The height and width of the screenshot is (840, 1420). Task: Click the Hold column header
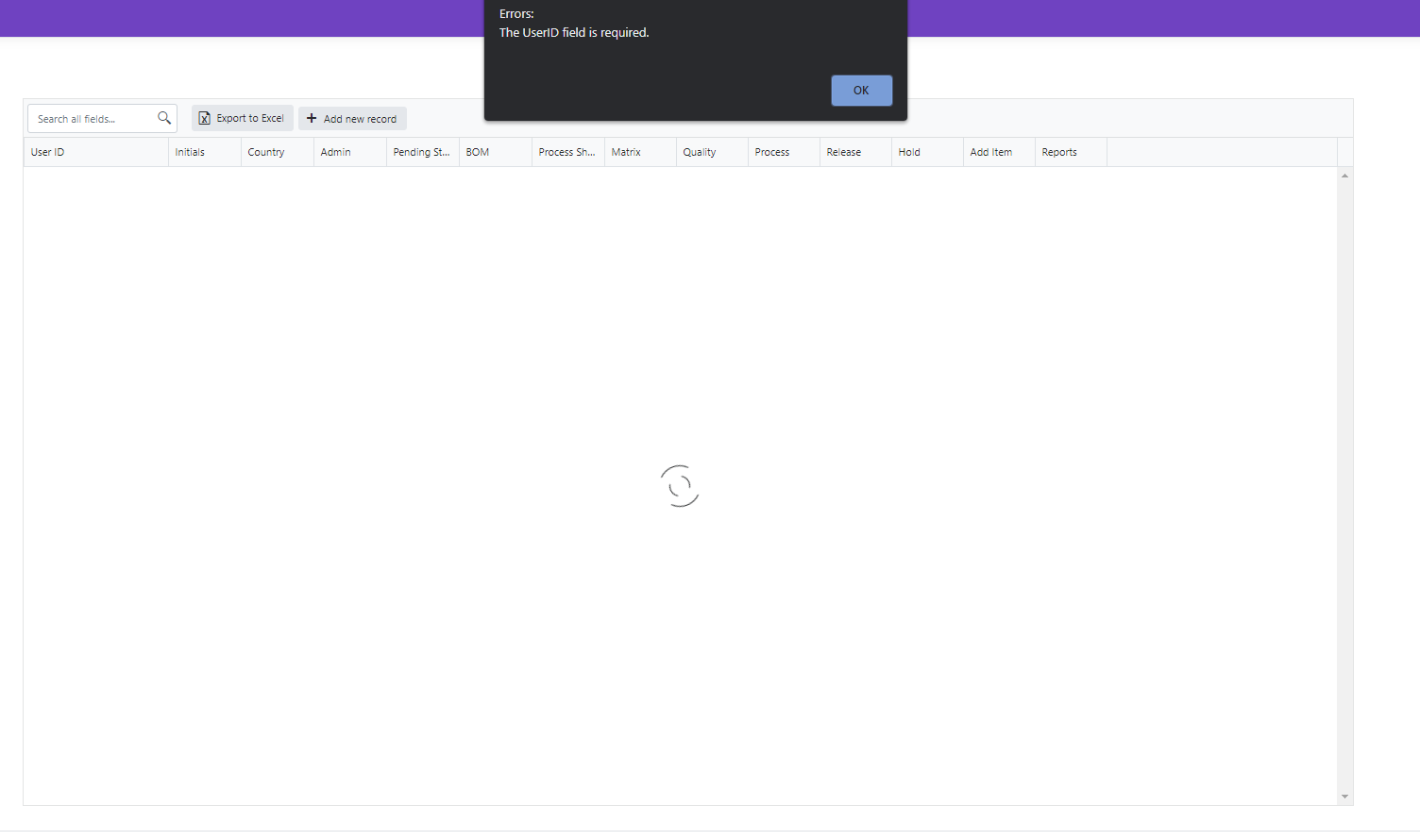(x=928, y=152)
